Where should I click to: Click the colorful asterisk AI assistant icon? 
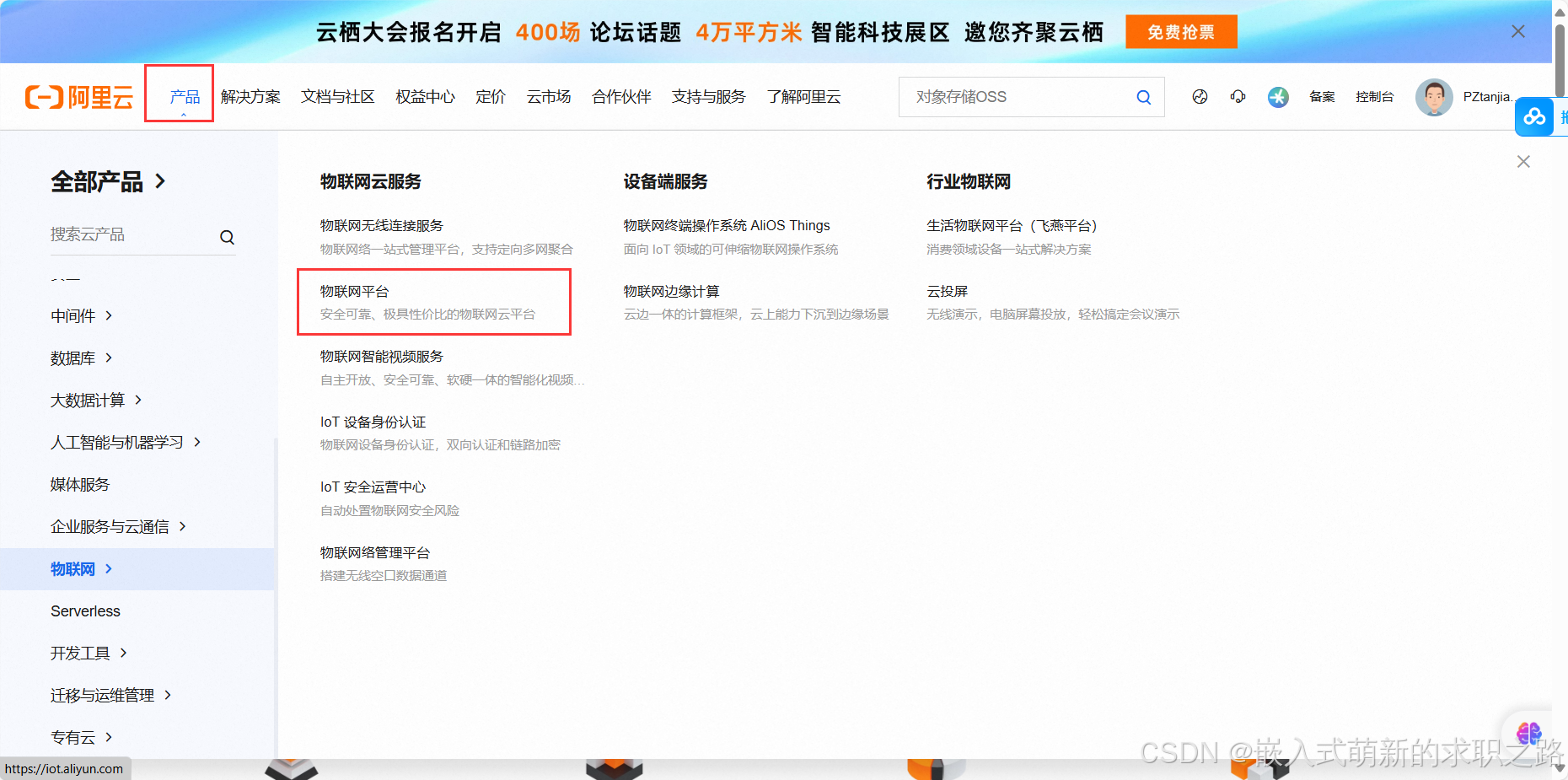pos(1278,97)
